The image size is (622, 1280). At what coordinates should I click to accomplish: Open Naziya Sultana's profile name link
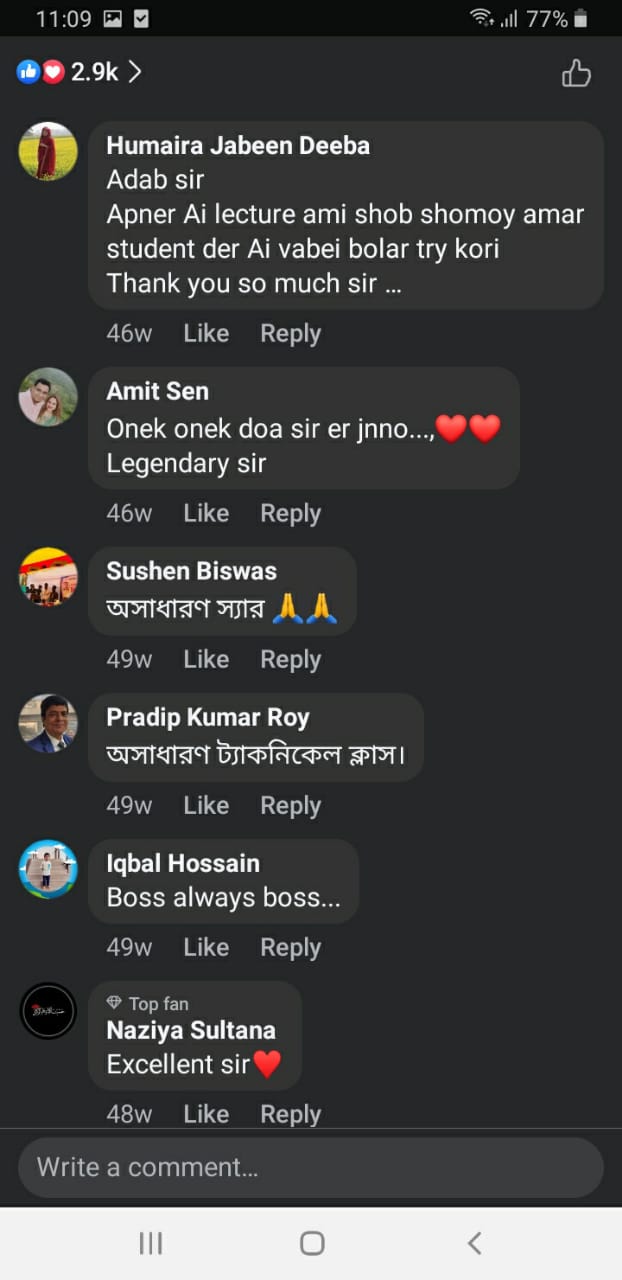tap(191, 1030)
